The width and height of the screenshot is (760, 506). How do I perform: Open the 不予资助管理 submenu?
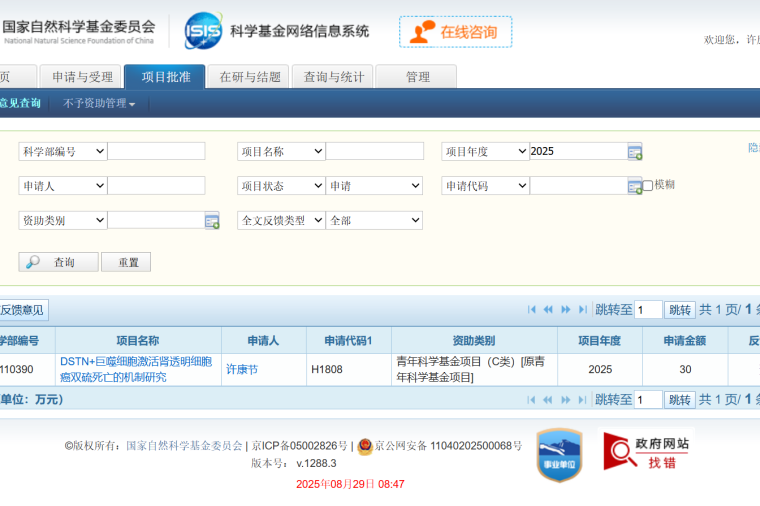(x=99, y=103)
